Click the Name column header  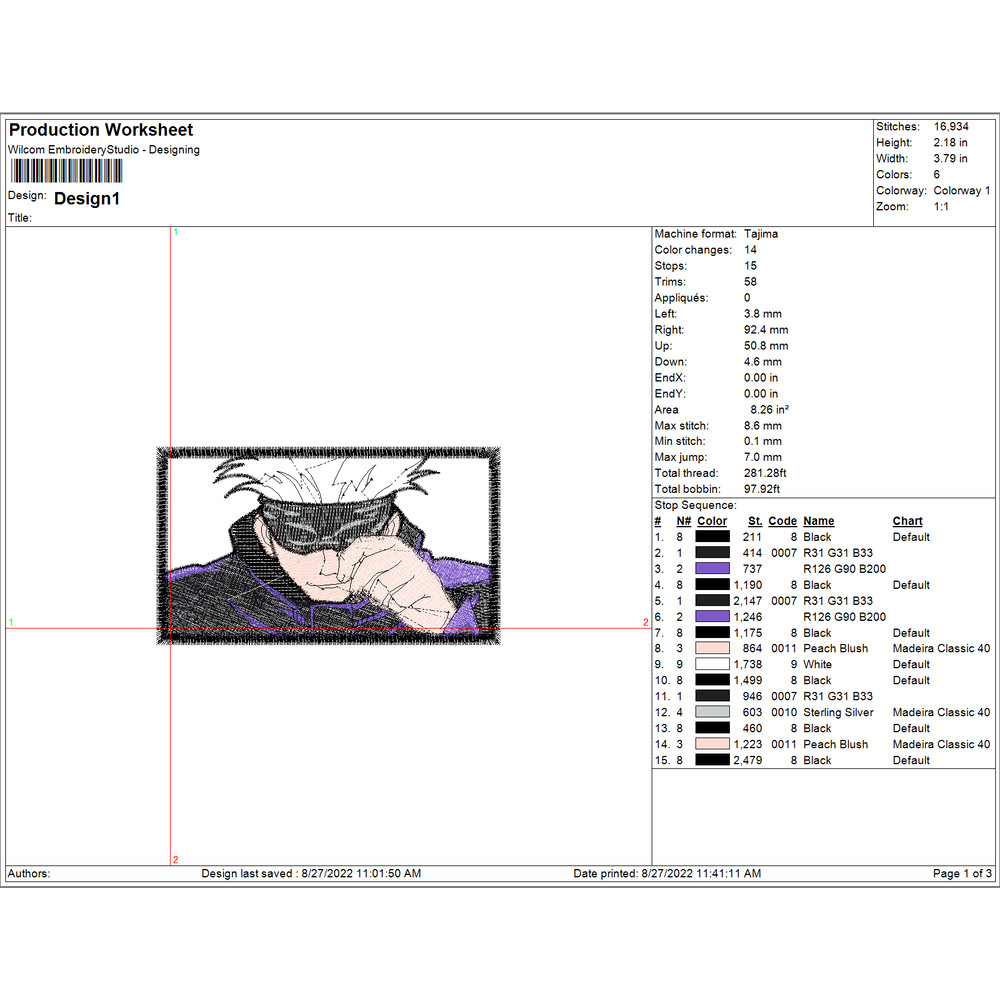tap(818, 521)
